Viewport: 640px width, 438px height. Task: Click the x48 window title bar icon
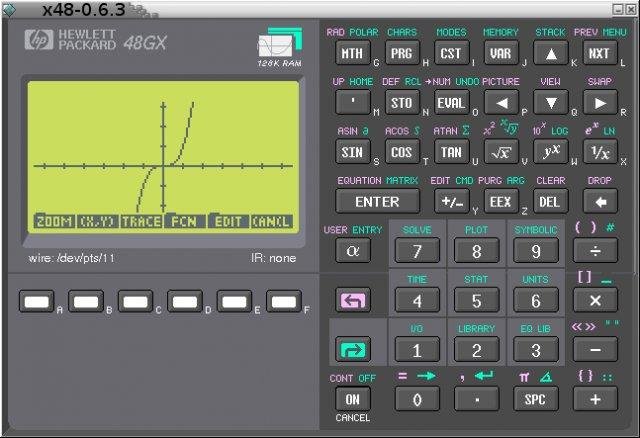[9, 10]
